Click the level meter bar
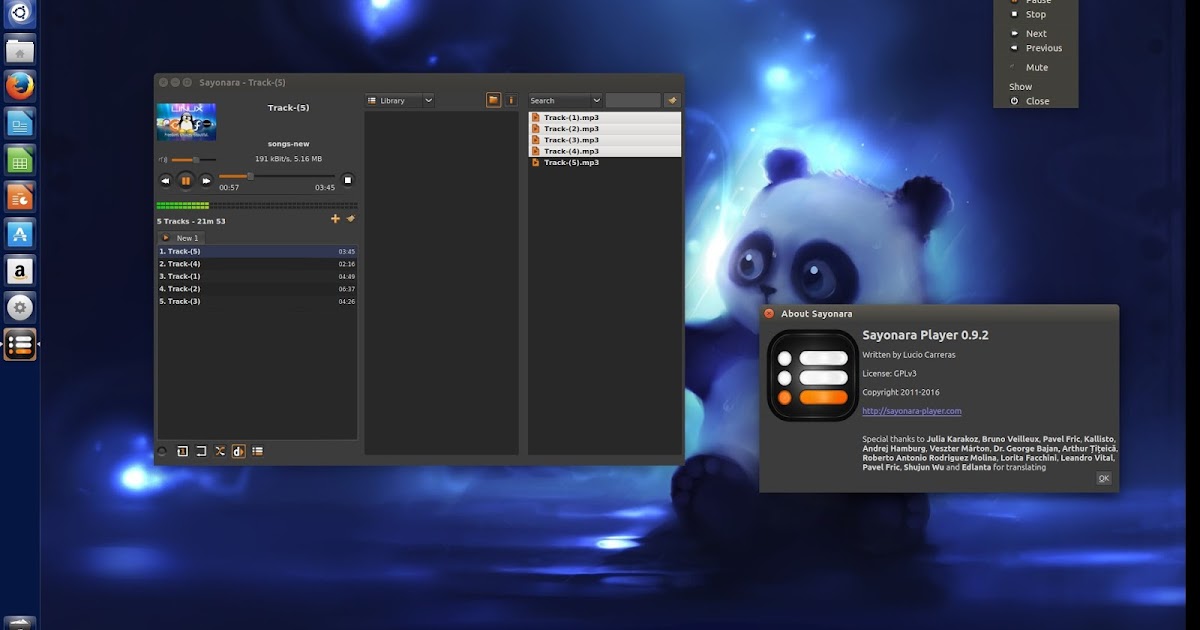 pos(257,206)
